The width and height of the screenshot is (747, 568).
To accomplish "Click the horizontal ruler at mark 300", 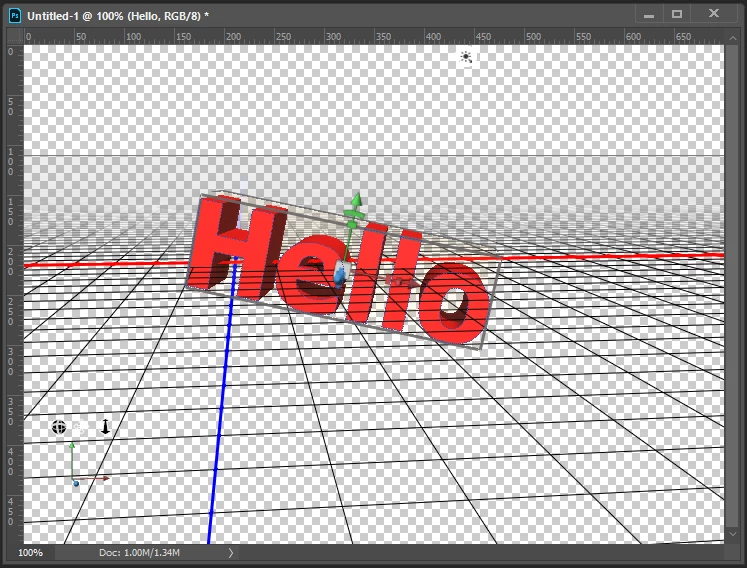I will [x=333, y=36].
